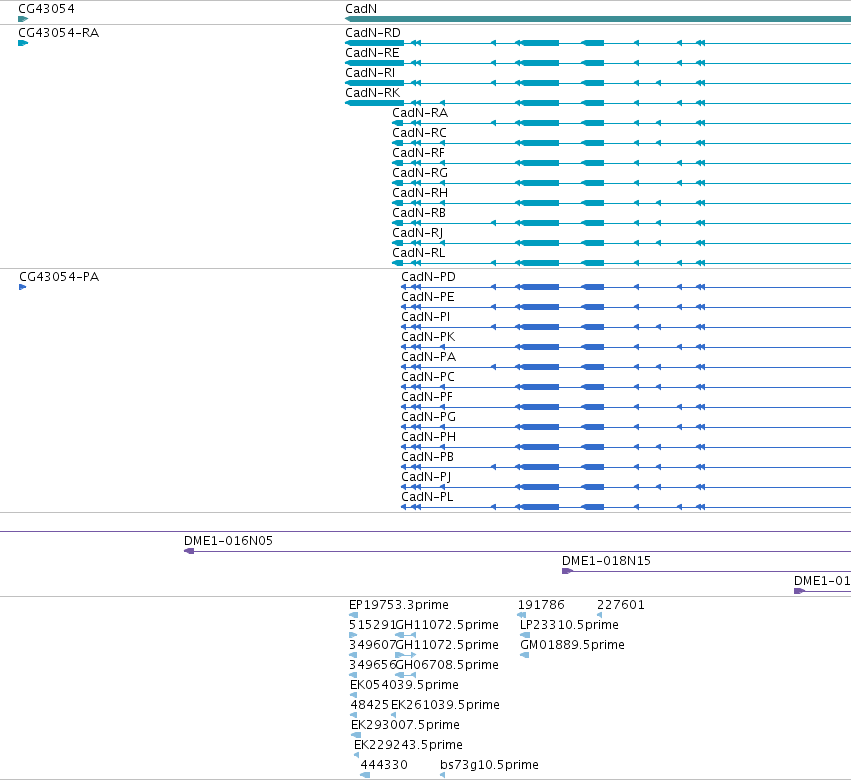Select transcript CadN-RH
The height and width of the screenshot is (780, 851).
pyautogui.click(x=420, y=193)
